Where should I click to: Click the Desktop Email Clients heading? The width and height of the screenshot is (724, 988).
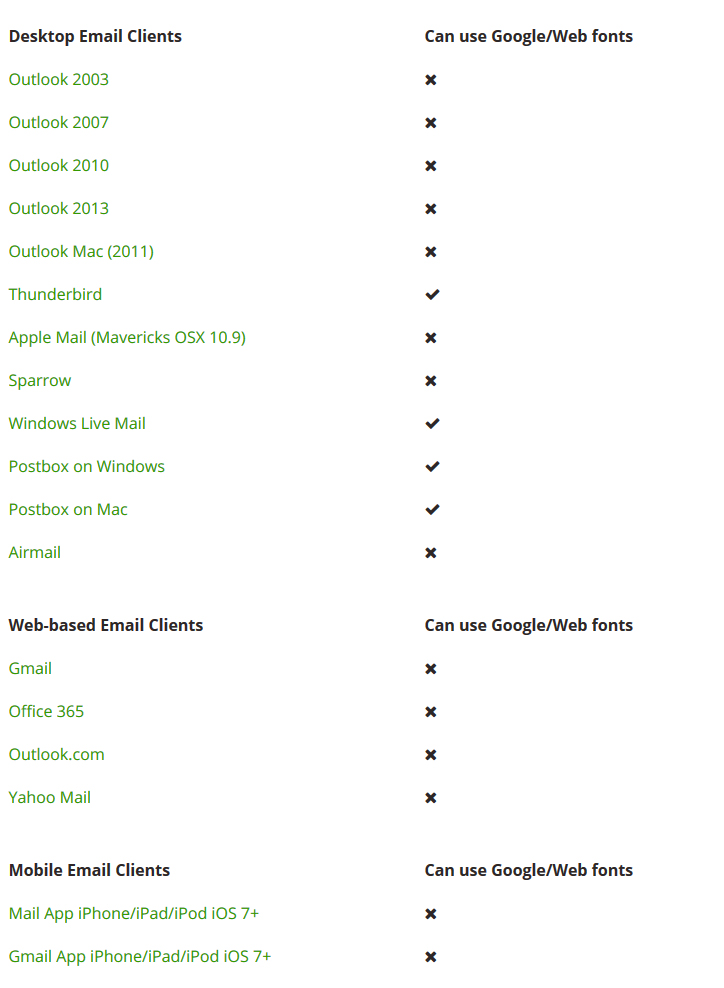[95, 37]
